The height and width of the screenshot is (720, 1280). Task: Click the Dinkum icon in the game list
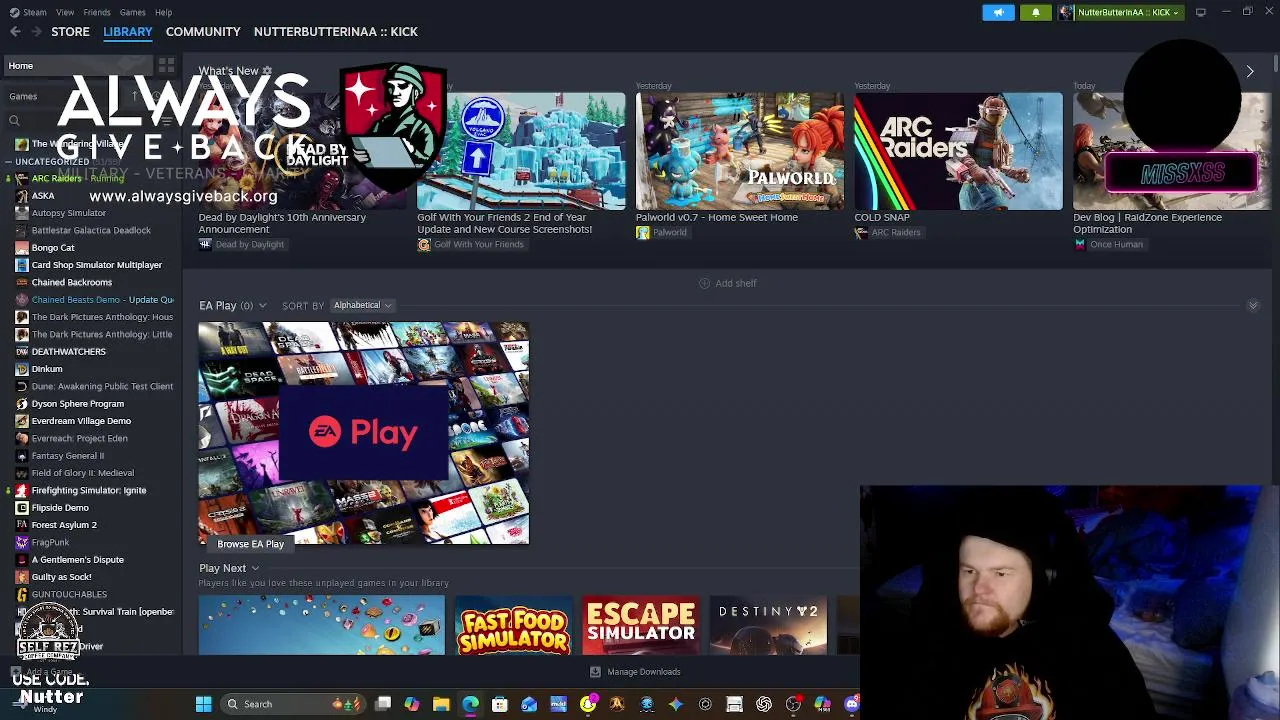click(22, 369)
